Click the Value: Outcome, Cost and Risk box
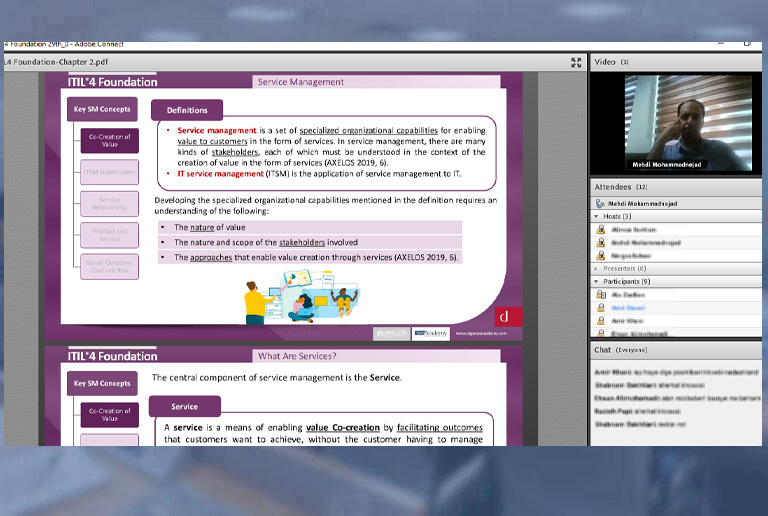The height and width of the screenshot is (516, 768). pos(110,266)
